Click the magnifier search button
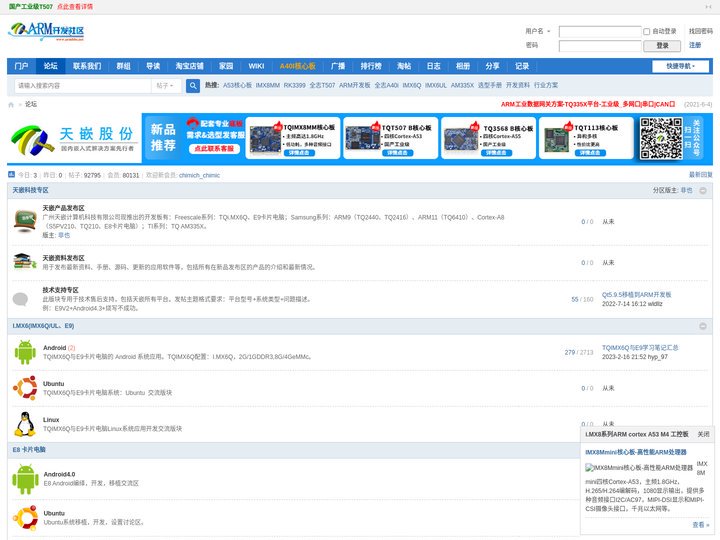Image resolution: width=720 pixels, height=540 pixels. (193, 85)
